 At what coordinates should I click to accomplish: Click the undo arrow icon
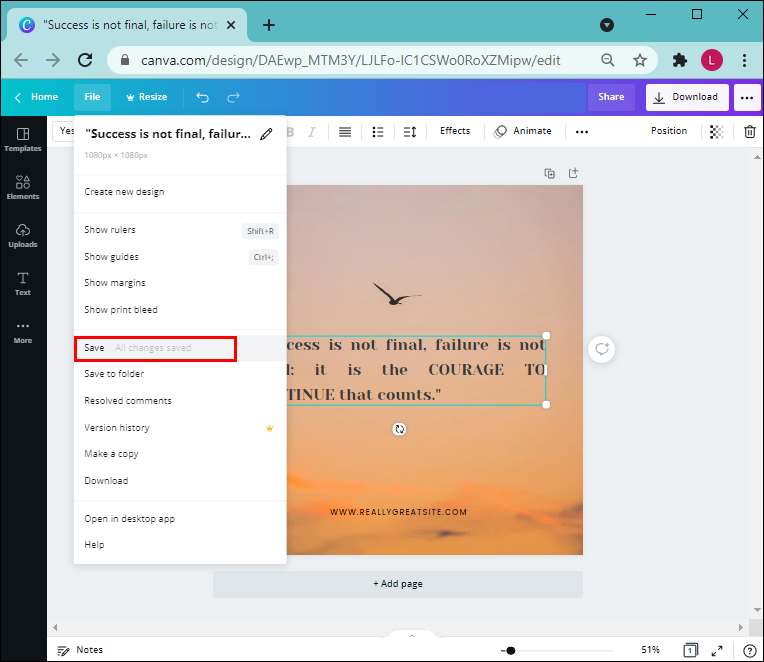(202, 97)
